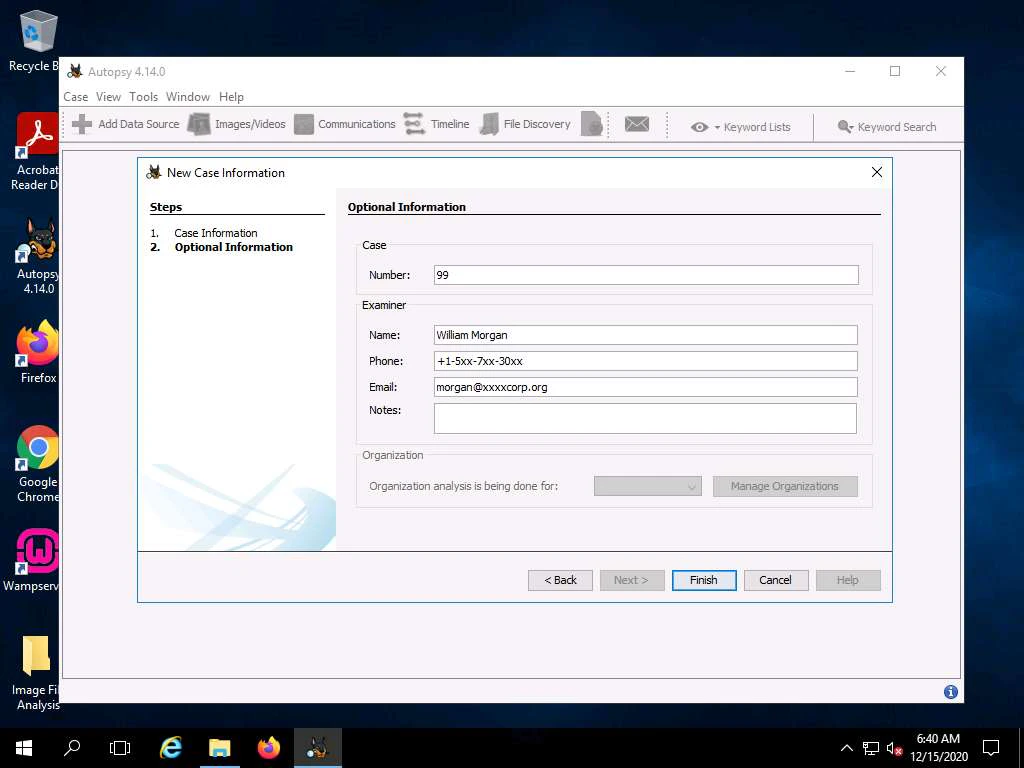This screenshot has width=1024, height=768.
Task: Open Firefox desktop shortcut
Action: (x=37, y=351)
